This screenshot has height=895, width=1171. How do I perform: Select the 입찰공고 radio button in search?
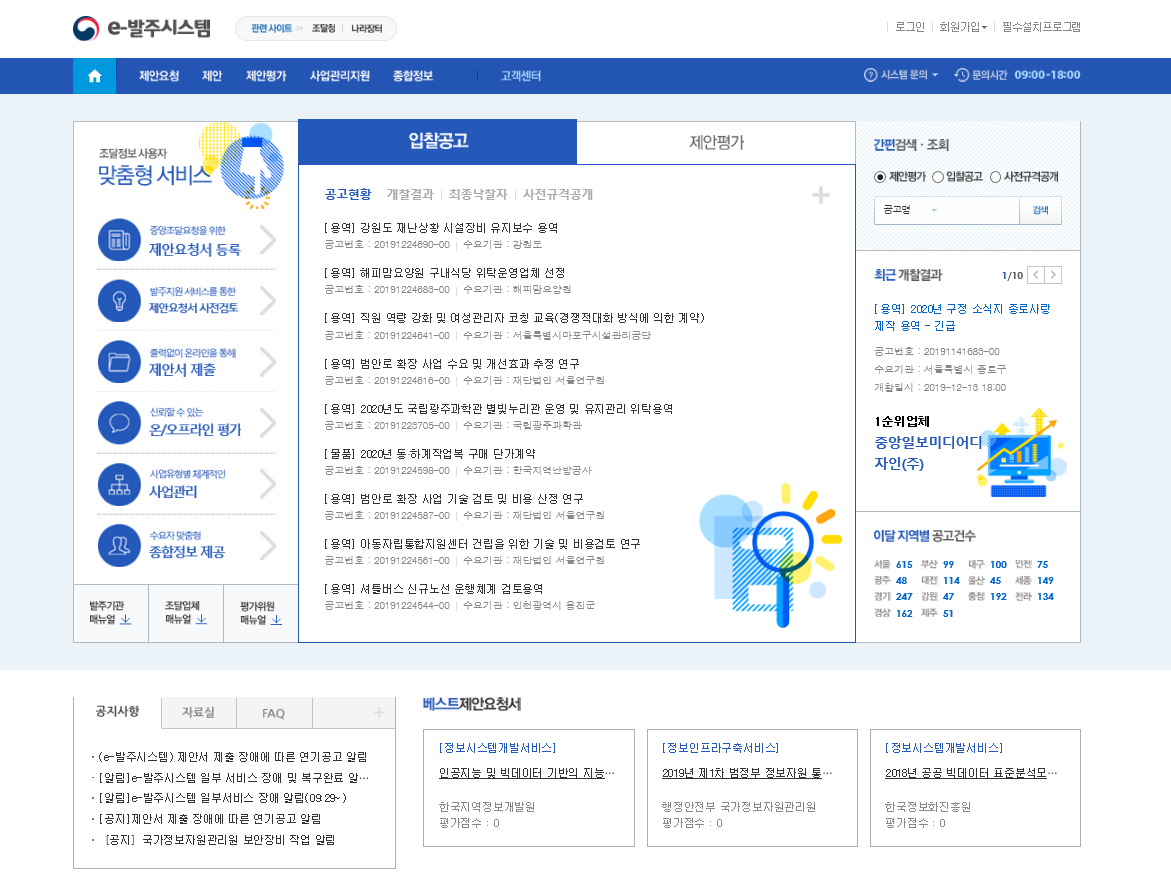pos(938,177)
